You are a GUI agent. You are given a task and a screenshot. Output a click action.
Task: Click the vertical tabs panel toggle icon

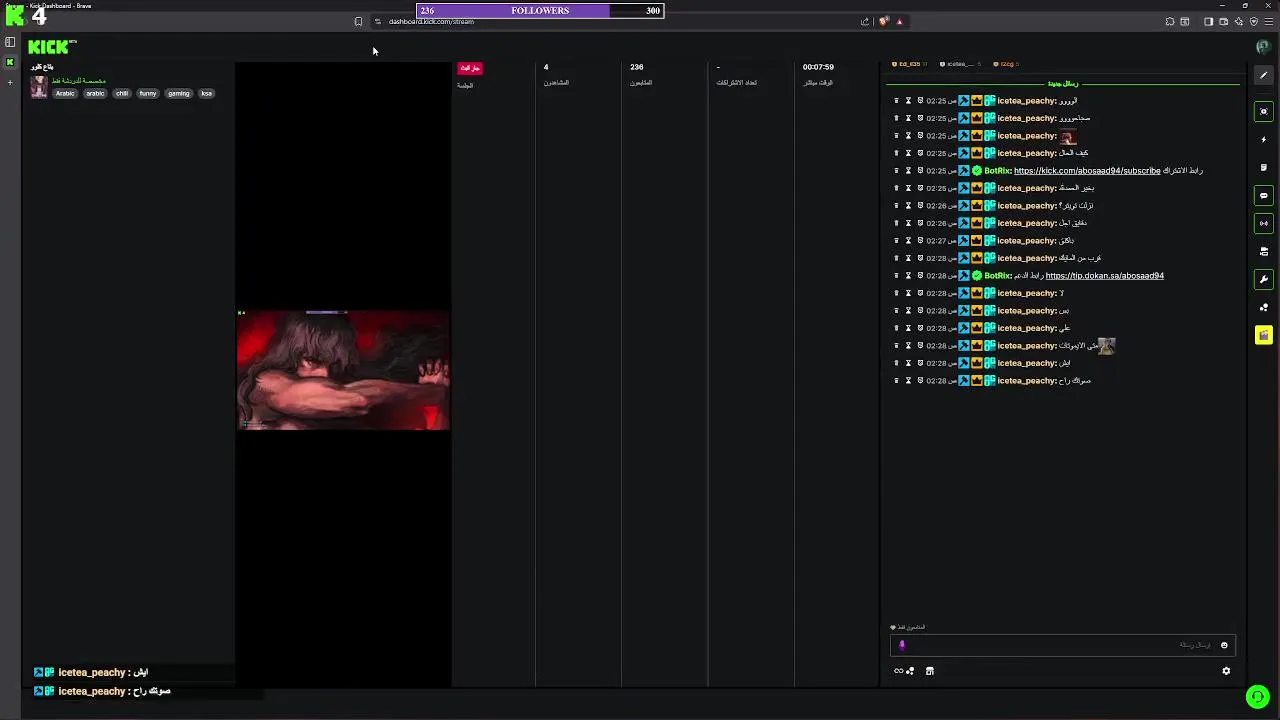point(10,42)
